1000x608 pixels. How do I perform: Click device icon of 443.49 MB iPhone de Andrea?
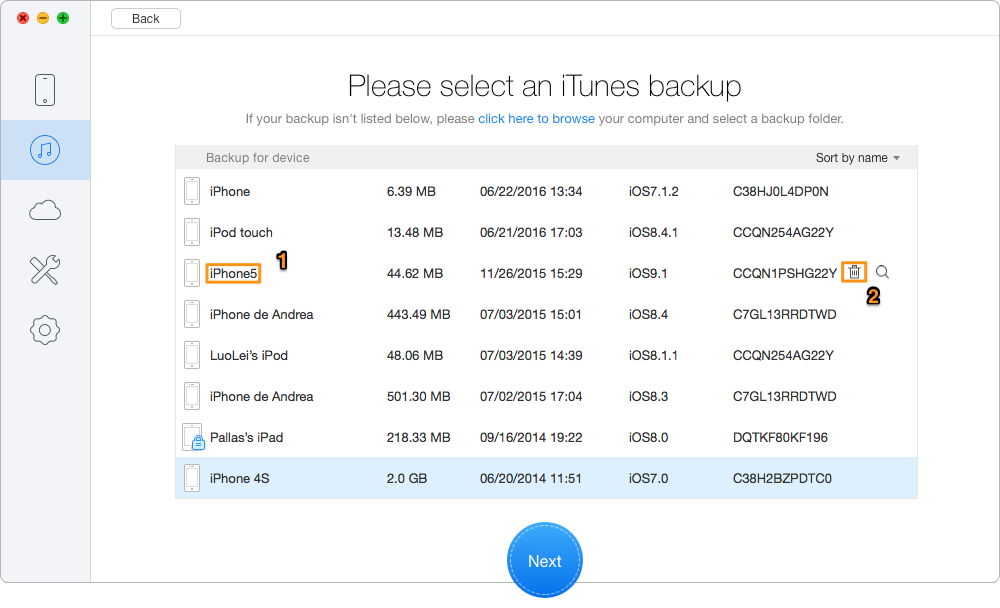192,315
